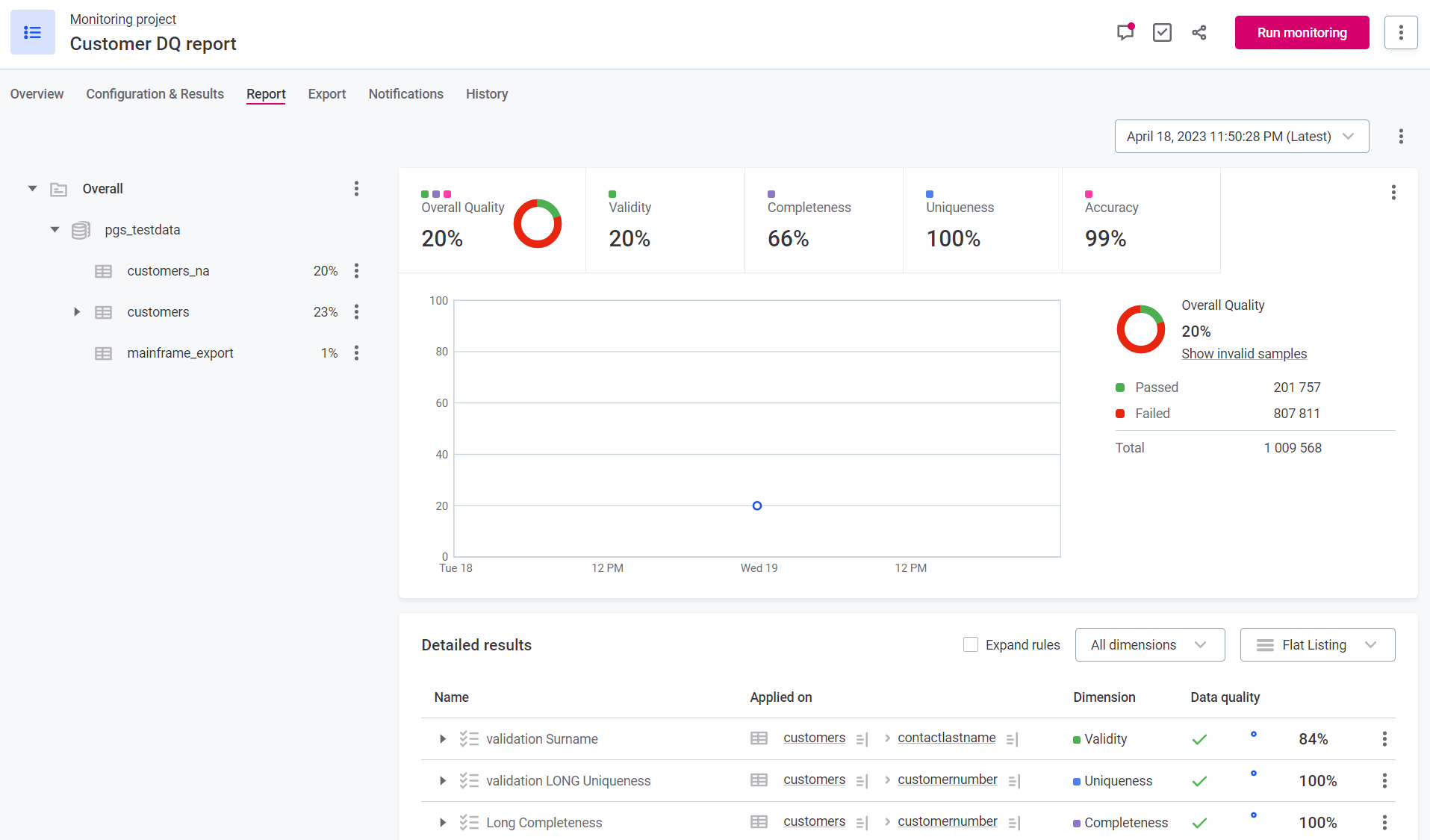Click the Show invalid samples link
This screenshot has width=1430, height=840.
tap(1243, 354)
